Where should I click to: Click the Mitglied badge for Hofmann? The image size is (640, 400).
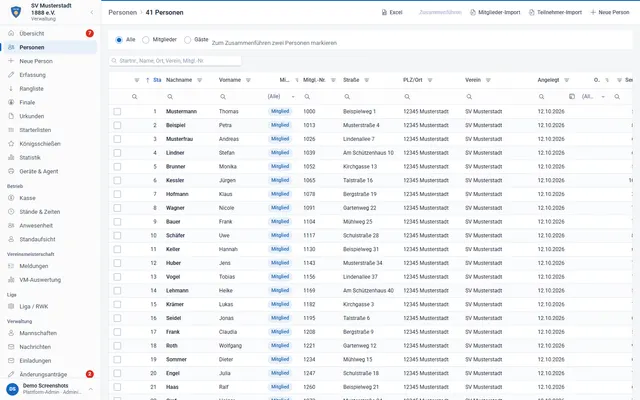pyautogui.click(x=280, y=194)
